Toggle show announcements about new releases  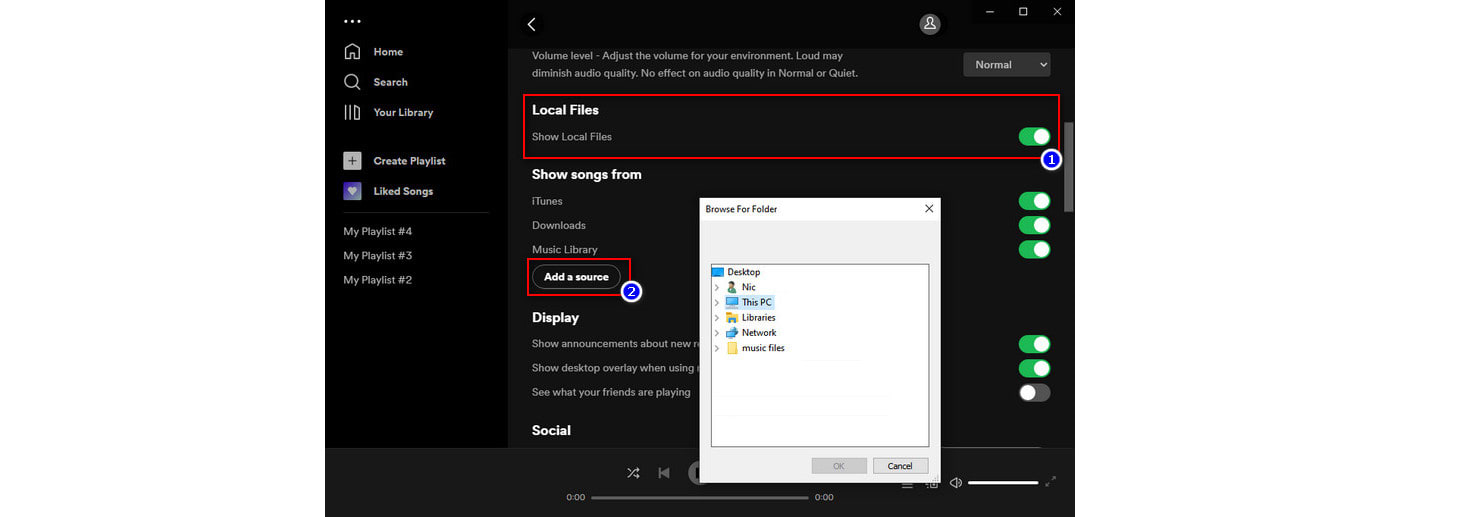click(x=1034, y=344)
